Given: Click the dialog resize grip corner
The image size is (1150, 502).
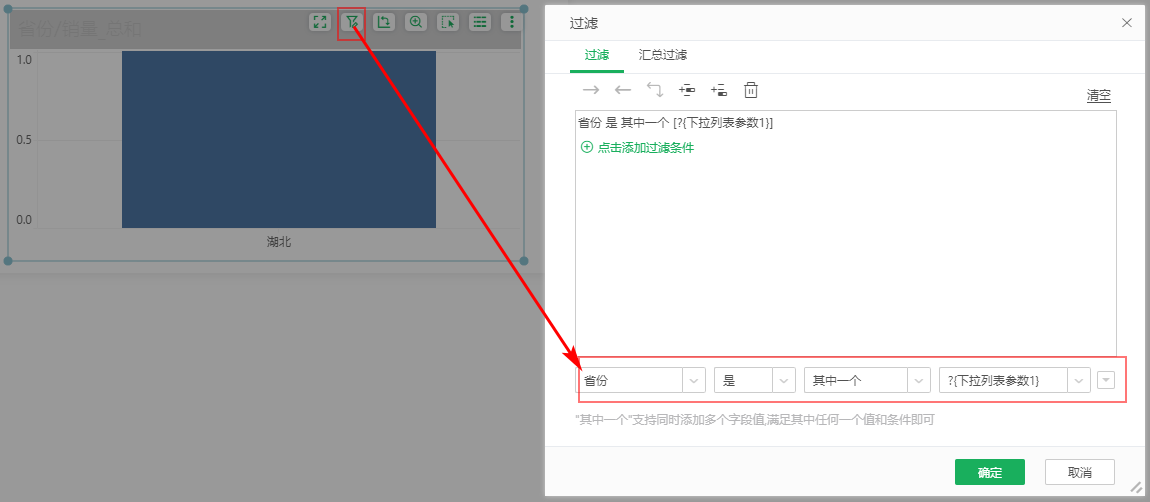Looking at the screenshot, I should 1137,487.
